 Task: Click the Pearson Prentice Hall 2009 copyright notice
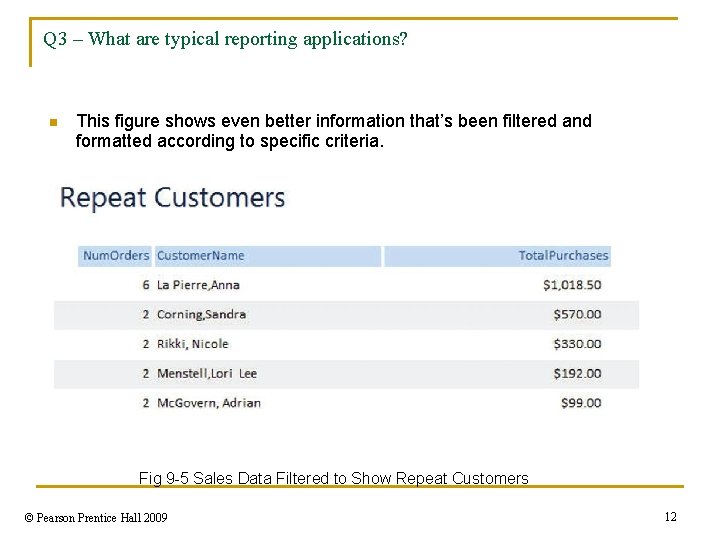tap(96, 517)
